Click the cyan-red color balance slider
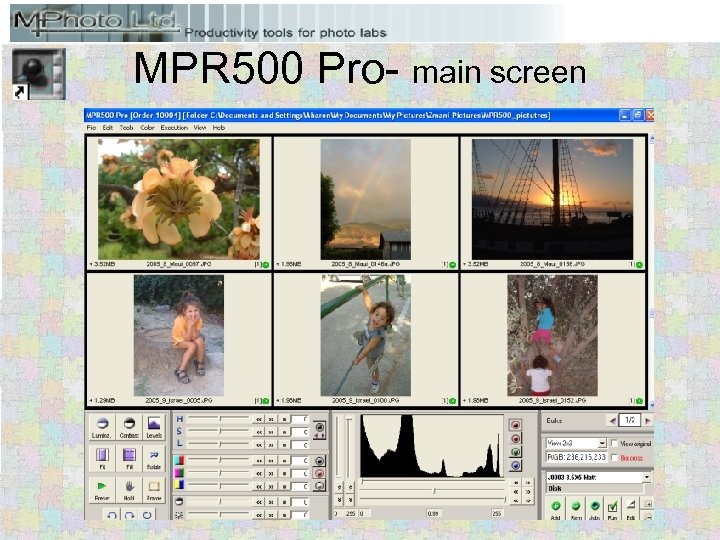The image size is (720, 540). click(219, 460)
